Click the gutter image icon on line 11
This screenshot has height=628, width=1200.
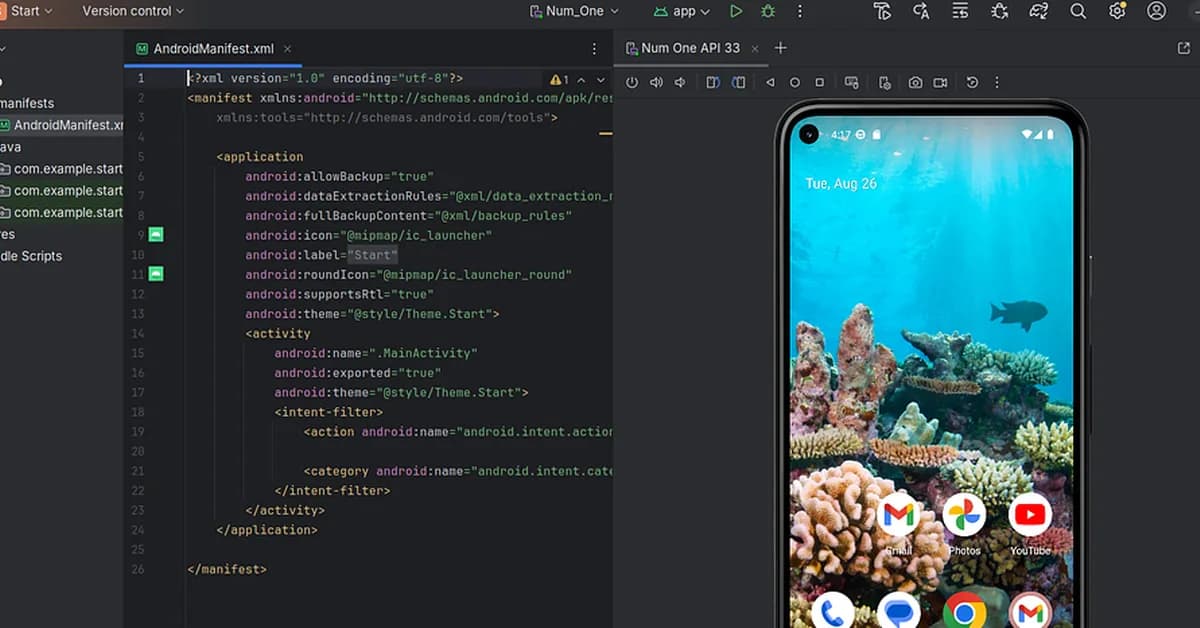tap(156, 273)
